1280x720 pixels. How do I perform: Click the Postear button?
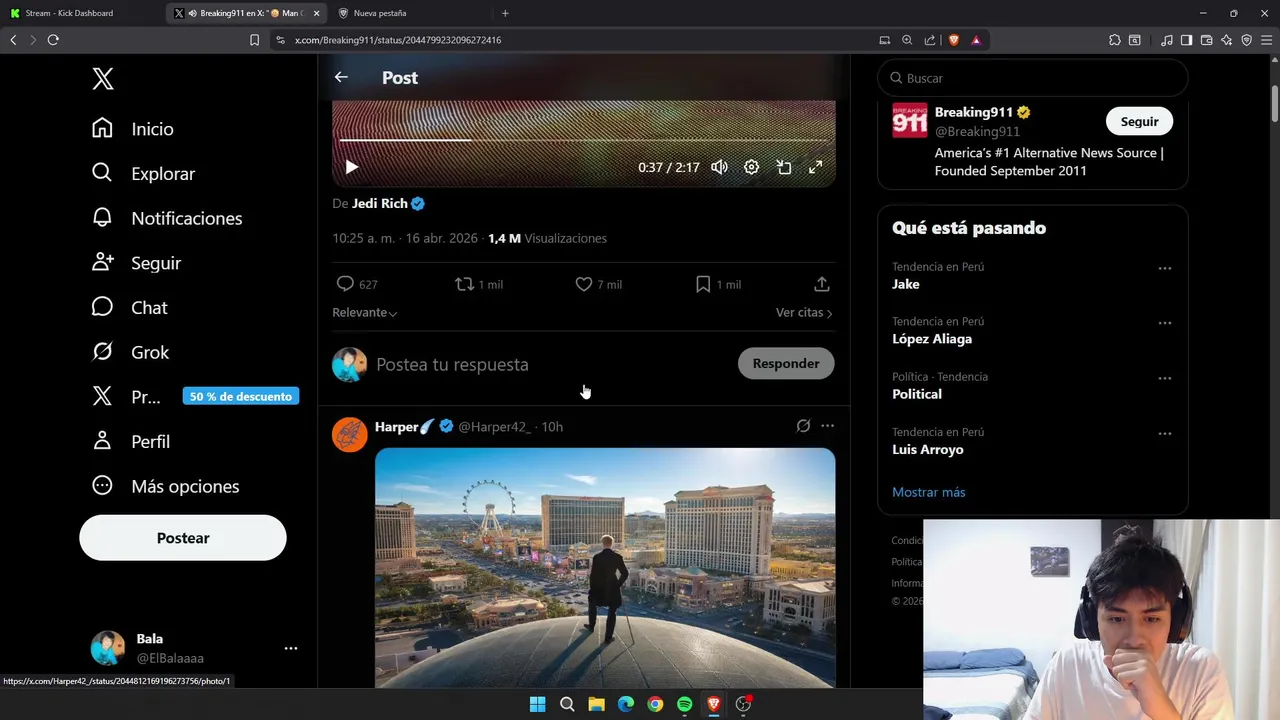tap(183, 538)
